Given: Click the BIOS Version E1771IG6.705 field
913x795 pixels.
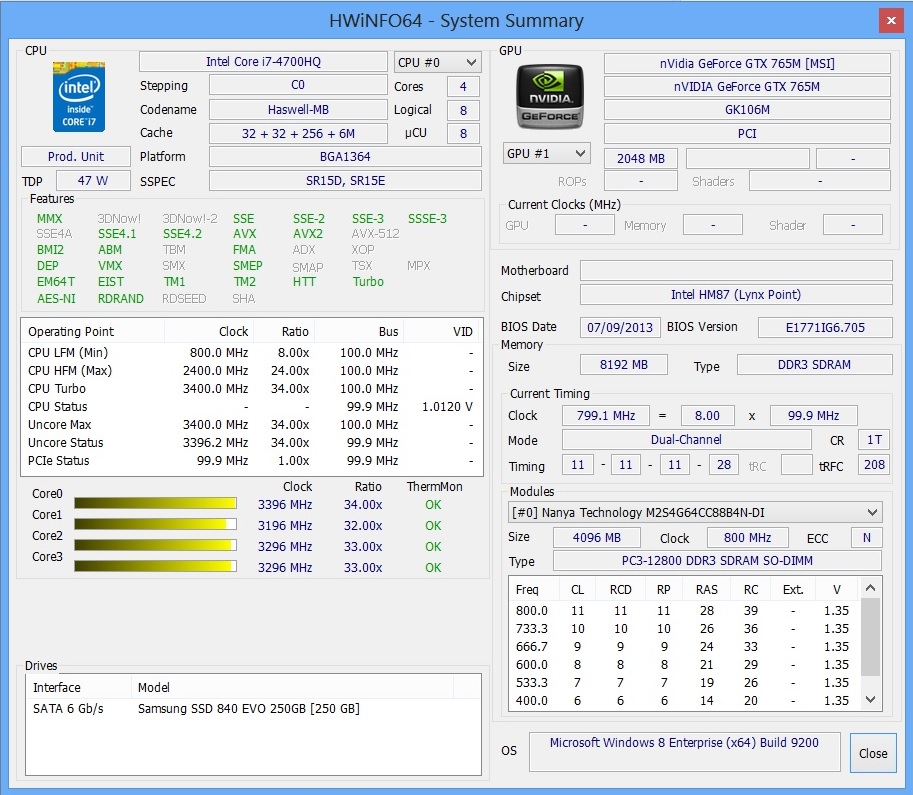Looking at the screenshot, I should pos(825,327).
